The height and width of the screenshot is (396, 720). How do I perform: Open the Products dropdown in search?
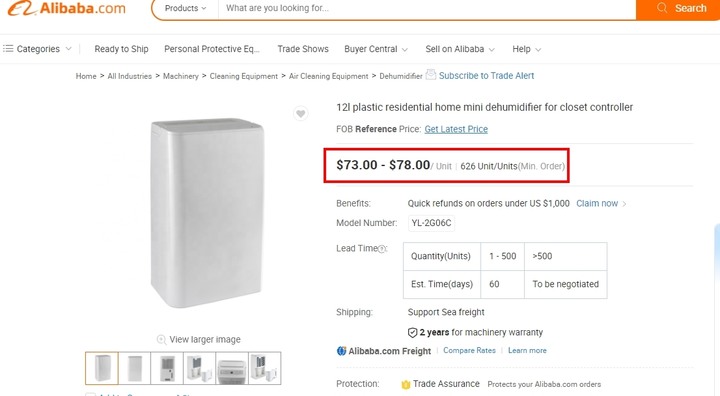(186, 8)
